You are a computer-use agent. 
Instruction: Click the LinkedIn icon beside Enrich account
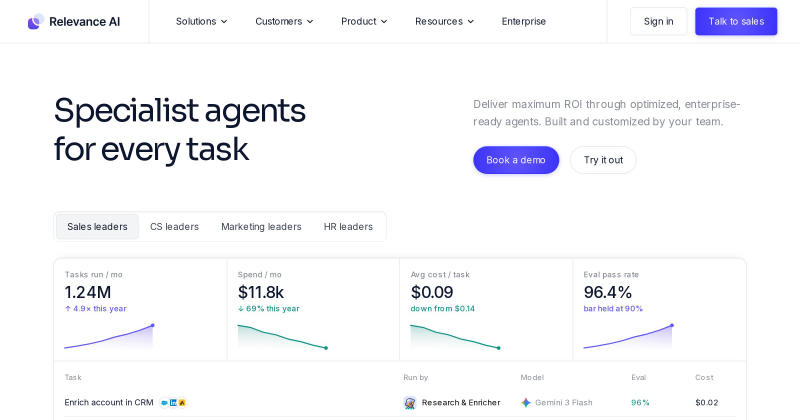coord(173,403)
